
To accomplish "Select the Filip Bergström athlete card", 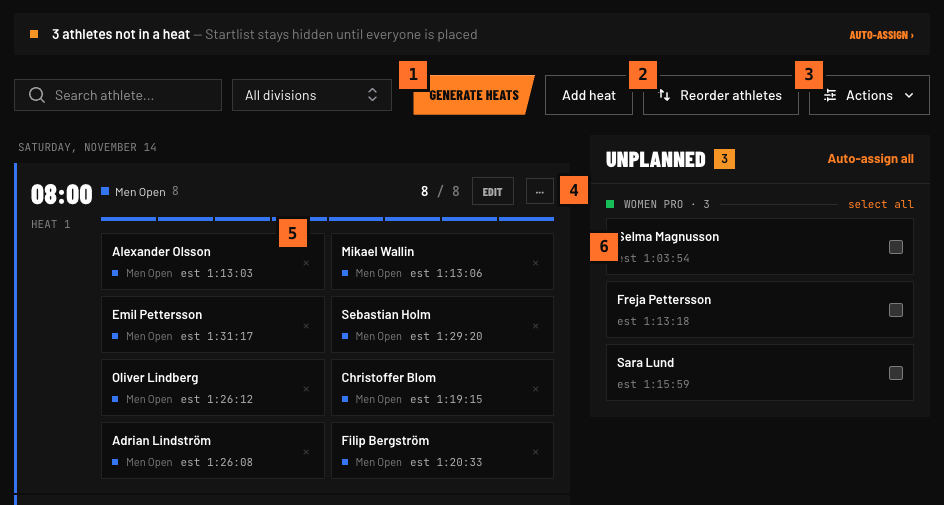I will click(442, 451).
